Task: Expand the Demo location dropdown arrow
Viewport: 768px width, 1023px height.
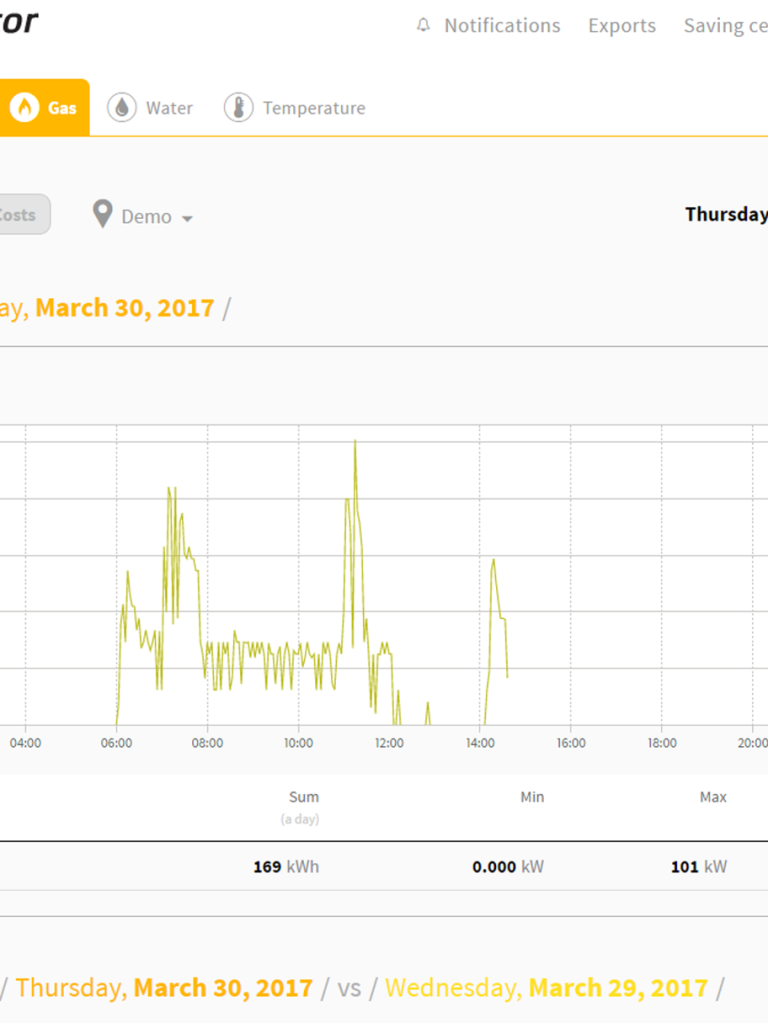Action: point(187,218)
